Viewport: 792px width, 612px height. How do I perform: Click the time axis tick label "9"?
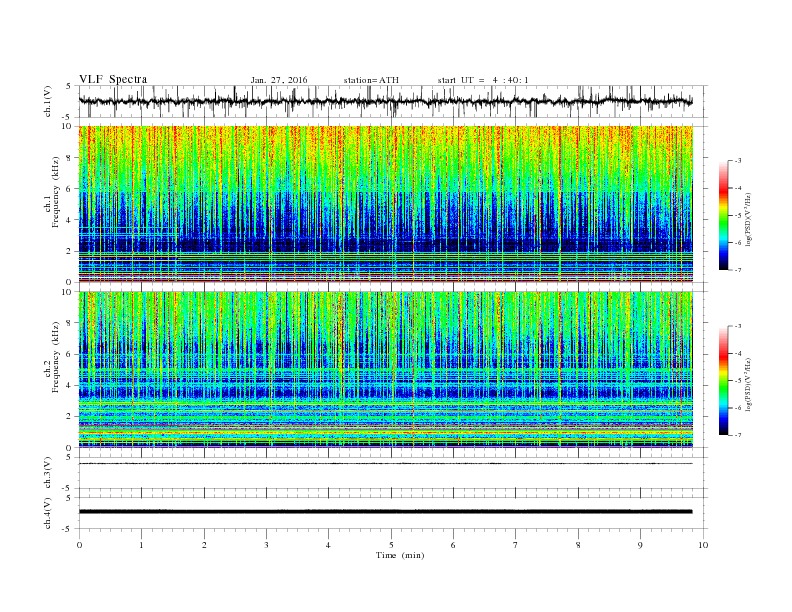click(x=640, y=545)
